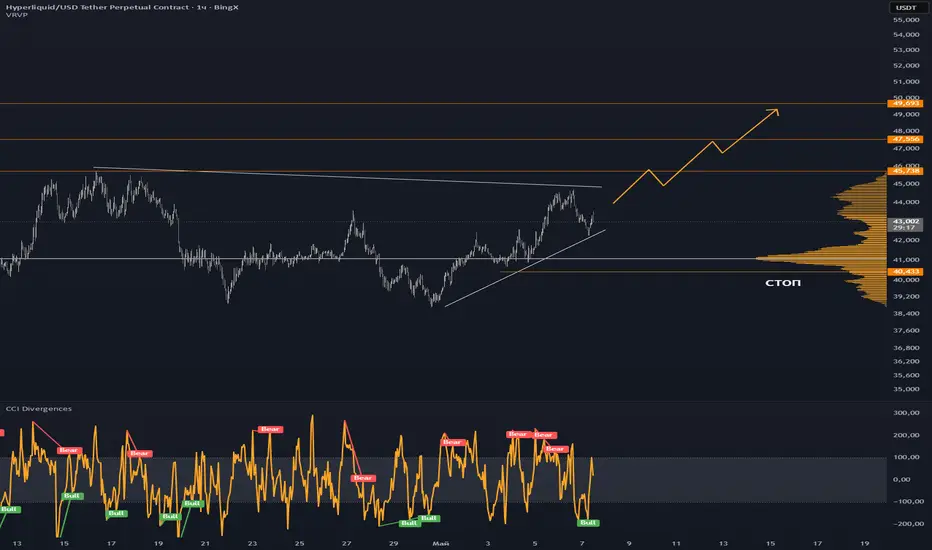Select the 49,693 orange price label

(x=905, y=103)
